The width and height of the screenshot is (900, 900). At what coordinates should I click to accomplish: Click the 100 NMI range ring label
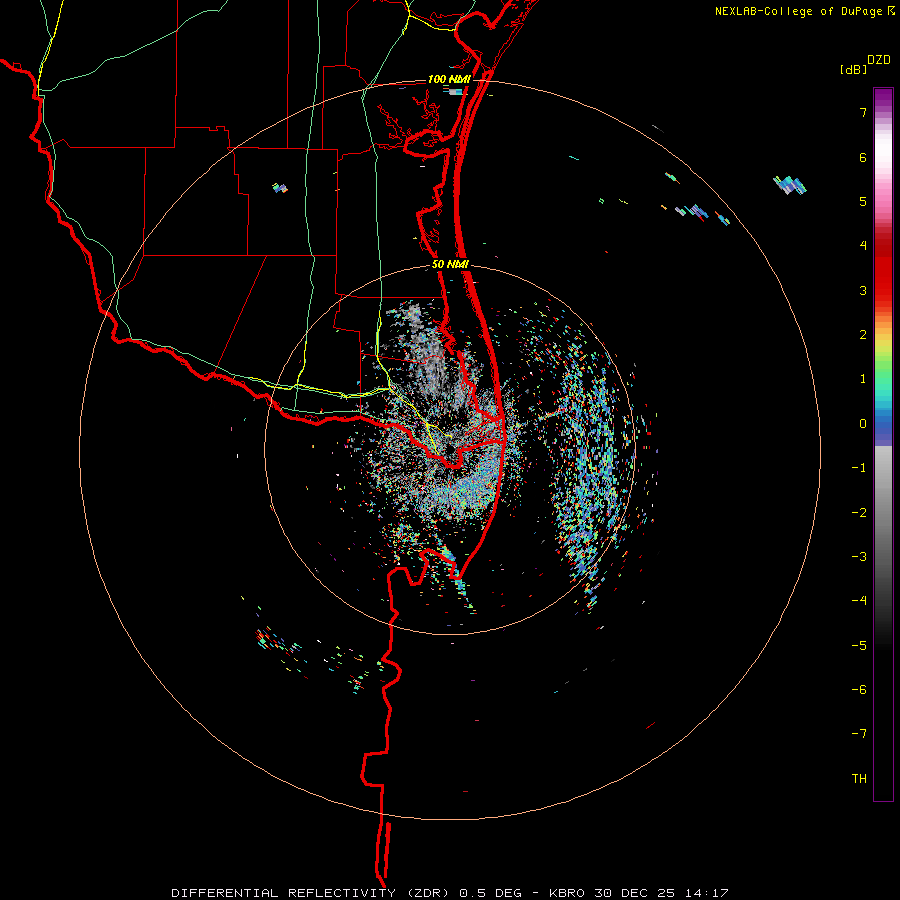click(x=449, y=79)
